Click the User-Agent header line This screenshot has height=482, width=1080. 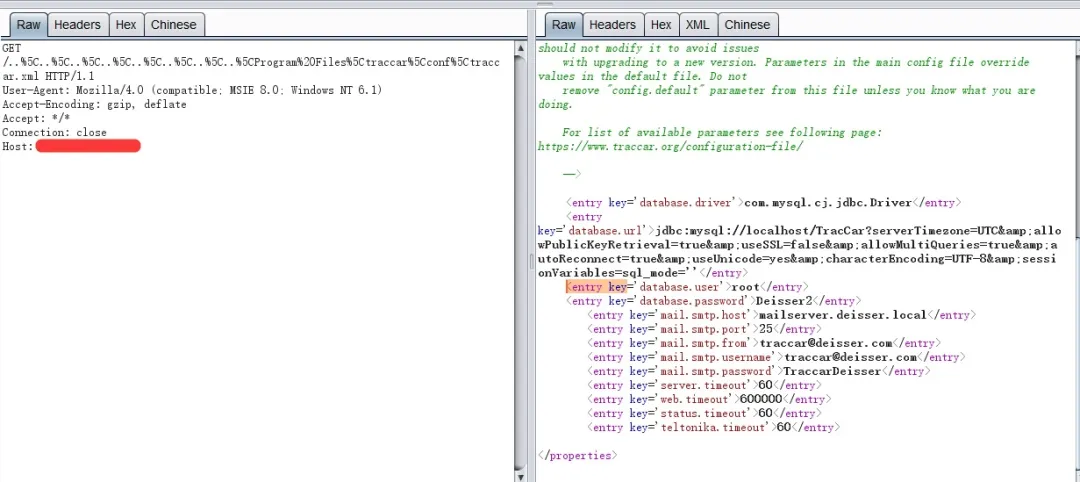tap(191, 90)
